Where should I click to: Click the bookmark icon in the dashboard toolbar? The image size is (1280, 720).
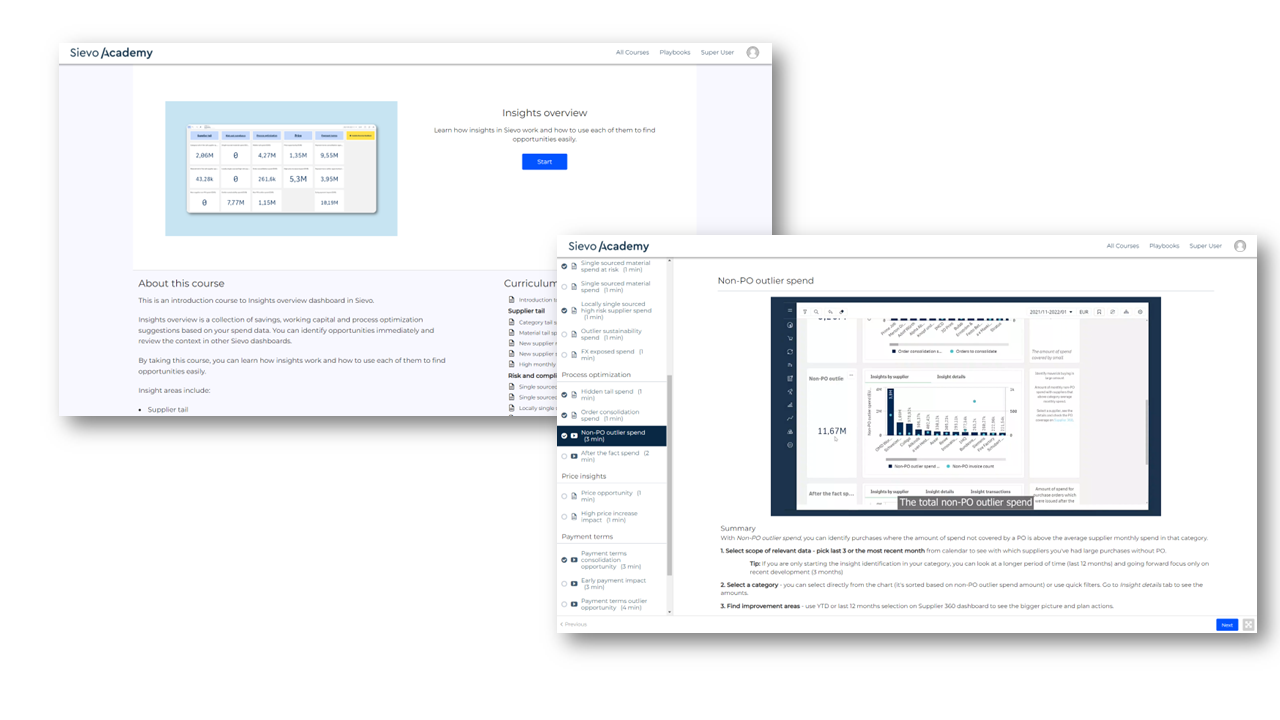pos(1098,312)
